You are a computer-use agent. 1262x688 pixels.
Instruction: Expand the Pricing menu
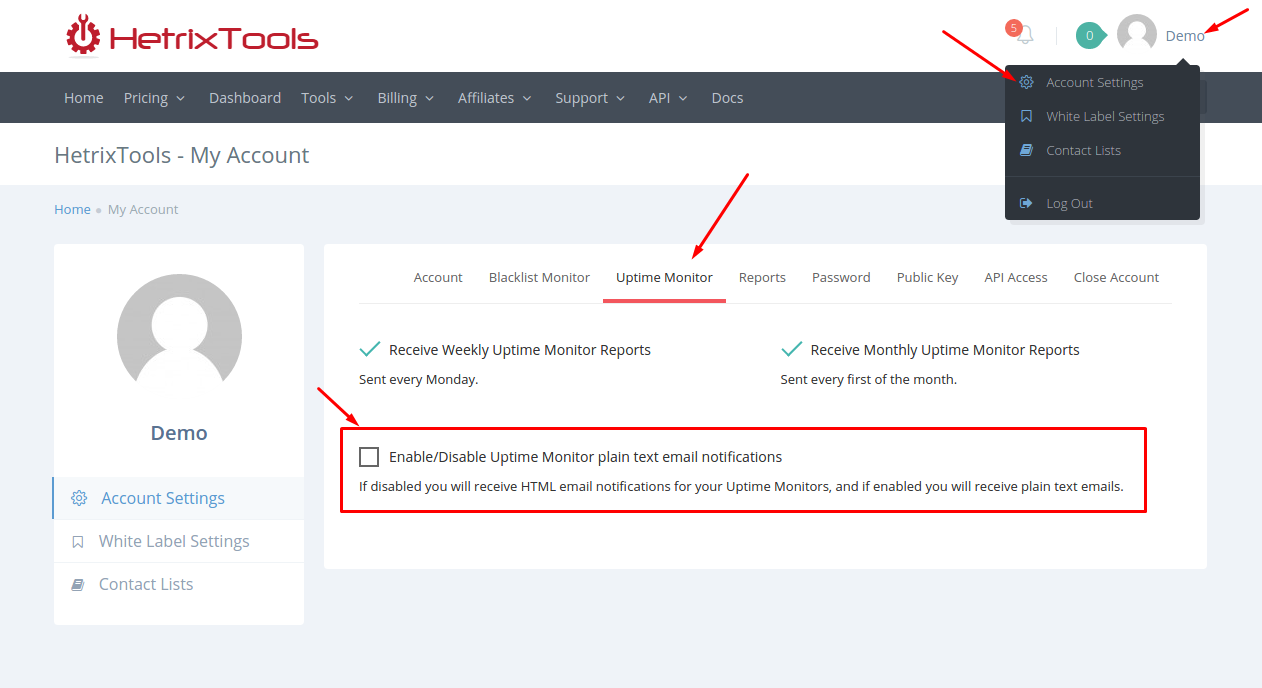(x=155, y=98)
